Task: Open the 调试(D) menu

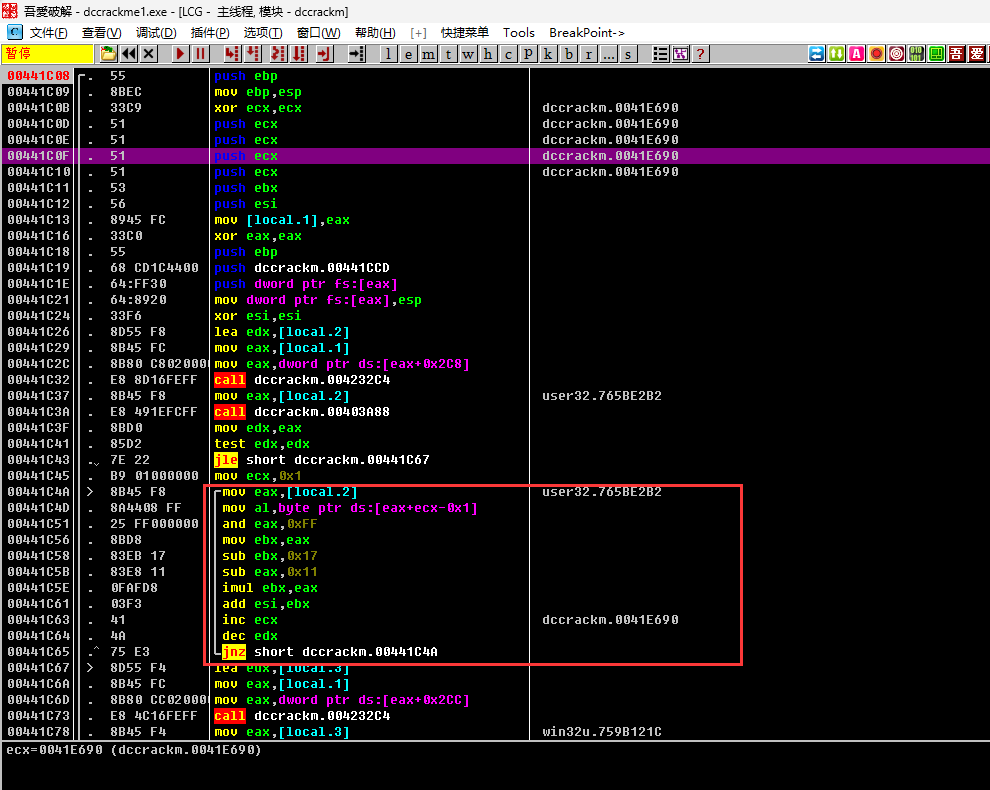Action: coord(156,33)
